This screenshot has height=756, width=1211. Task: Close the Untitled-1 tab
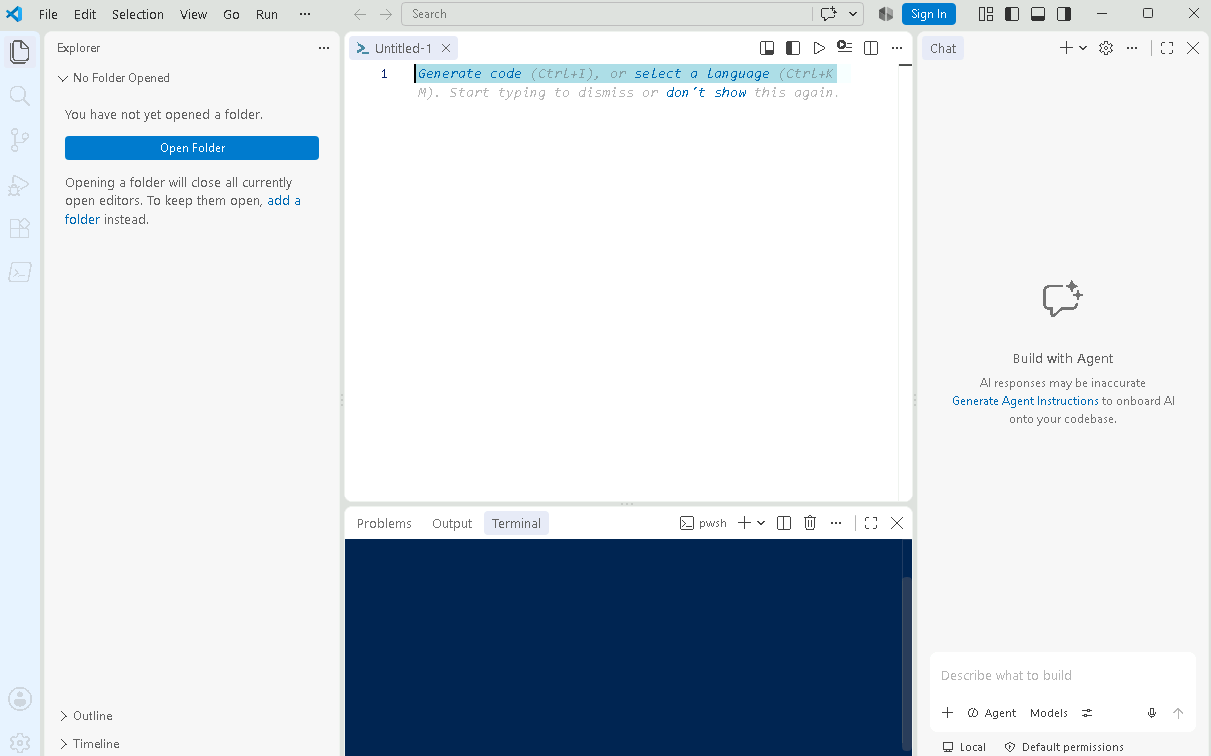[x=446, y=48]
